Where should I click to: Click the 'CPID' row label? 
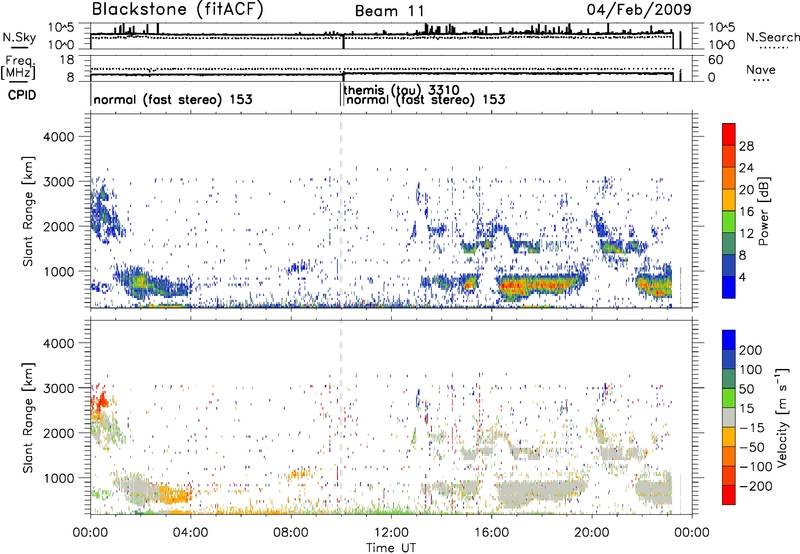[x=22, y=95]
